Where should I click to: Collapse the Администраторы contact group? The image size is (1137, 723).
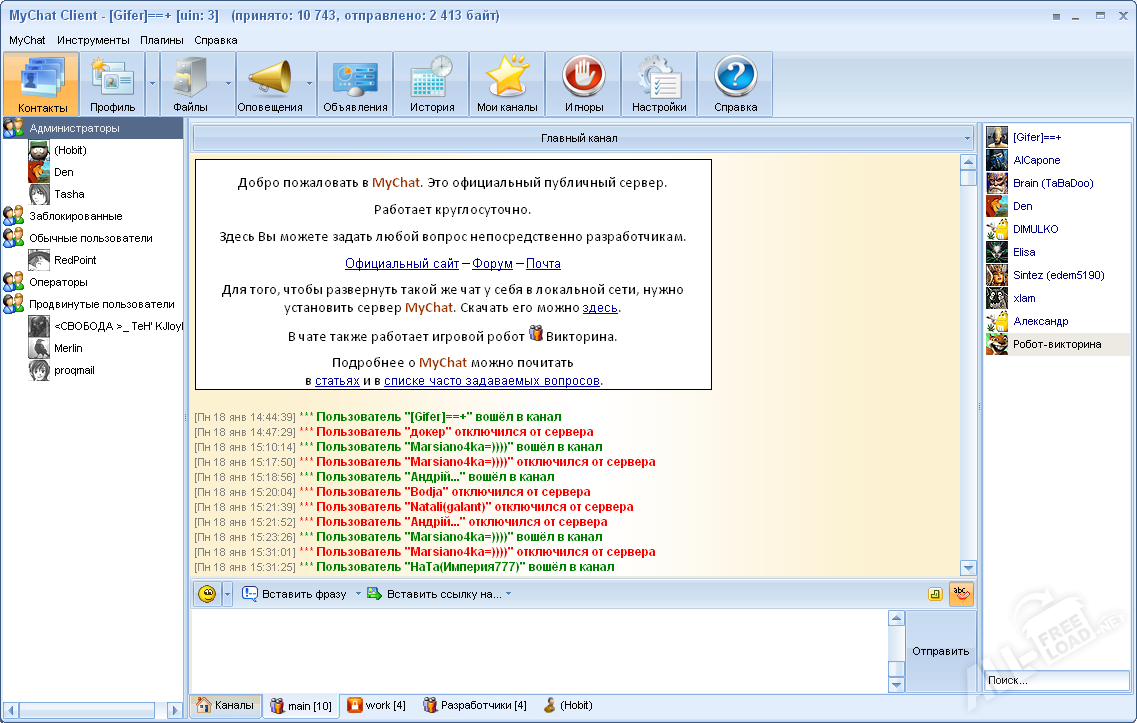[x=13, y=128]
